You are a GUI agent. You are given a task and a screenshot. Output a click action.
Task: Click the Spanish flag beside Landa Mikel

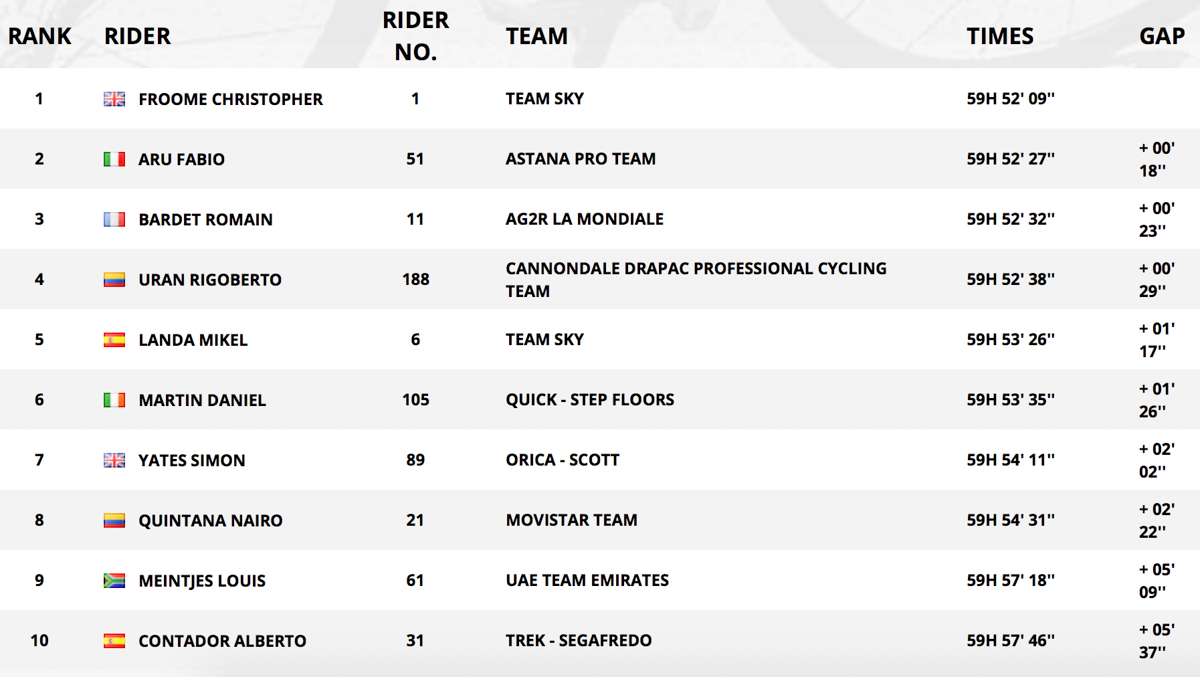tap(115, 340)
